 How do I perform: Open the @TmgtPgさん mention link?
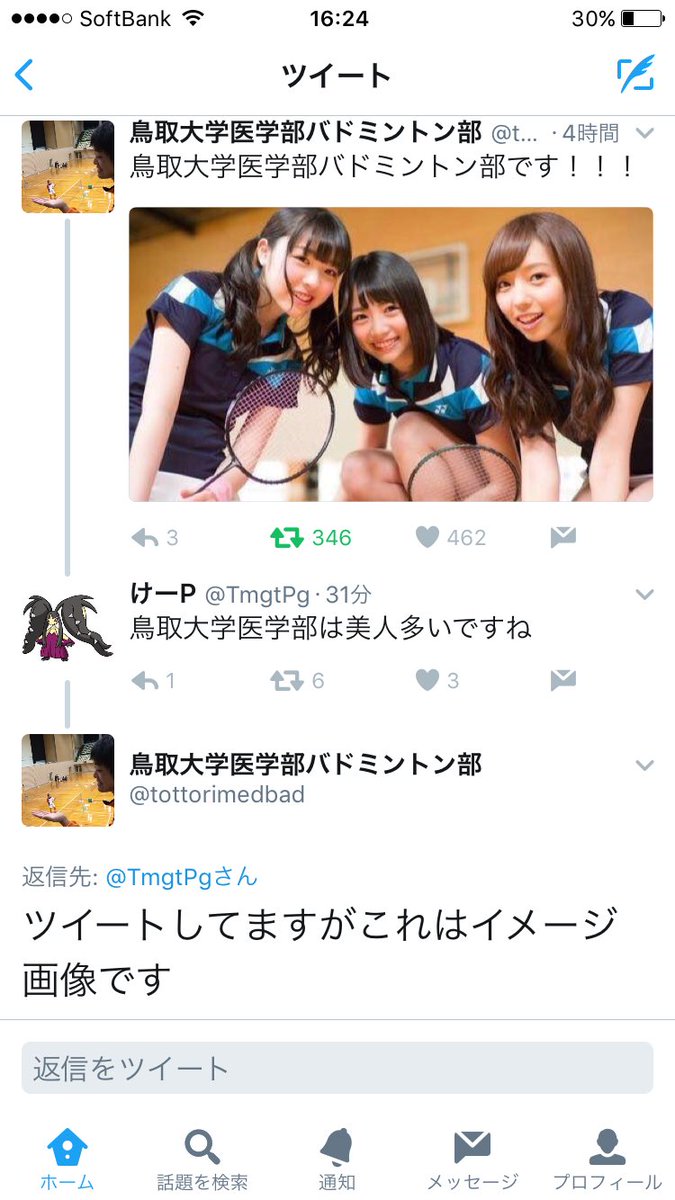tap(181, 877)
